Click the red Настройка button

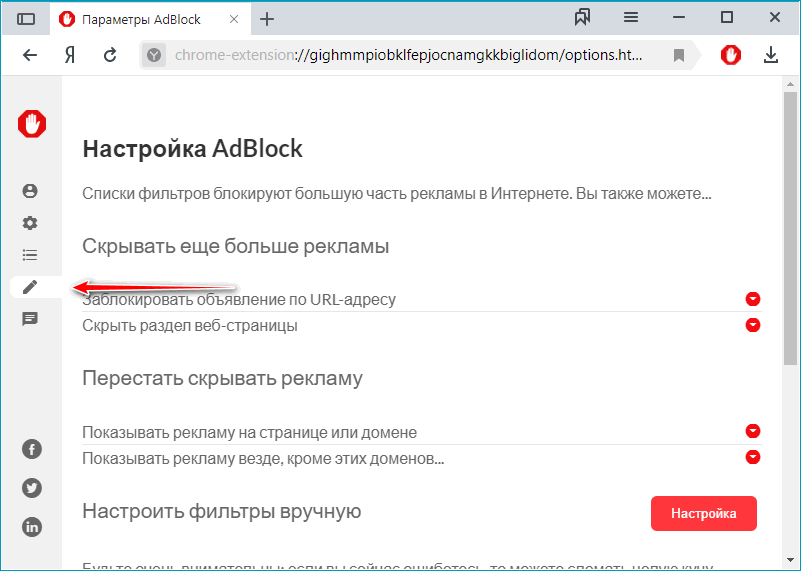(x=703, y=513)
